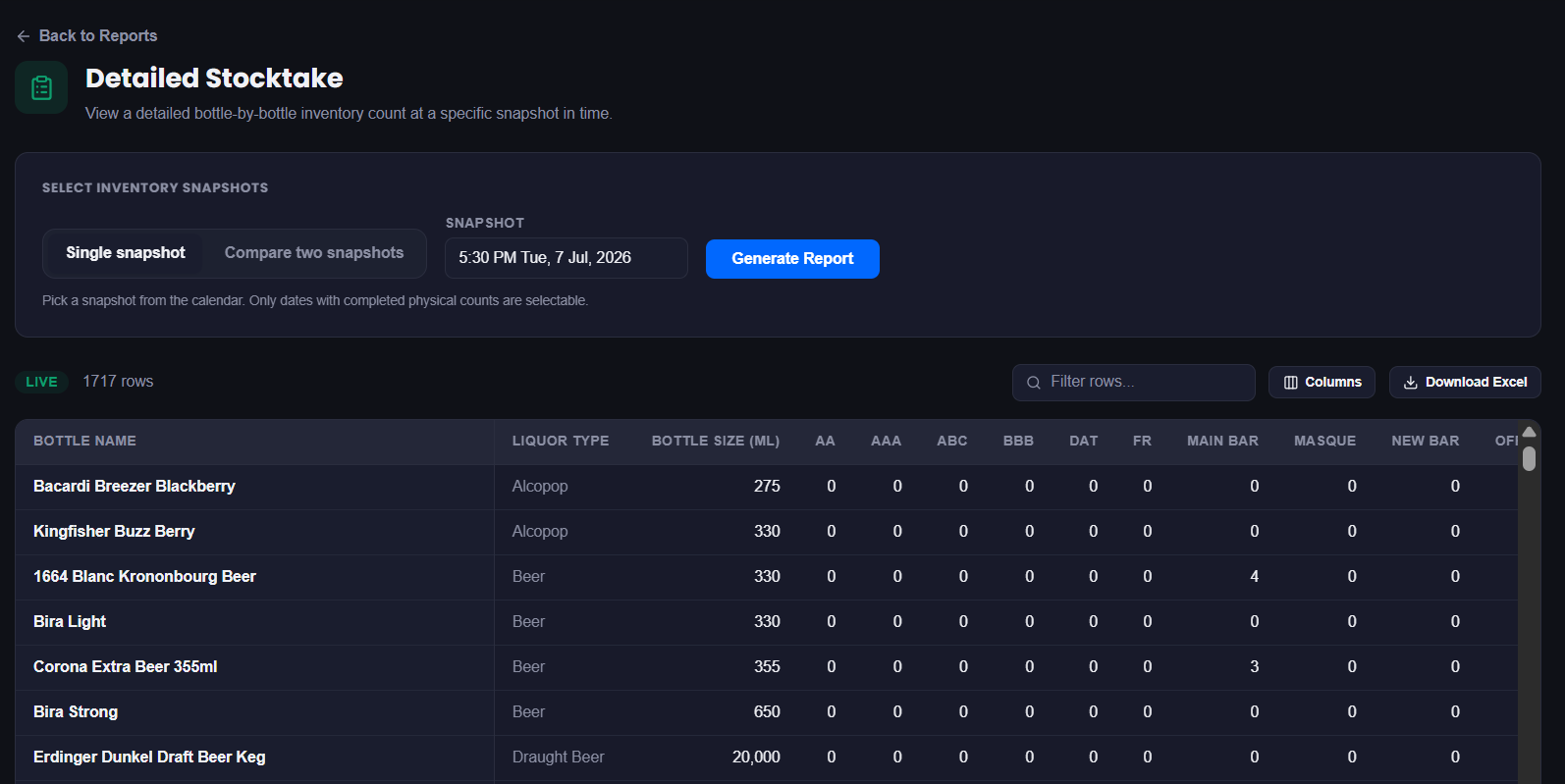Select the Kingfisher Buzz Berry row name
Image resolution: width=1565 pixels, height=784 pixels.
pyautogui.click(x=114, y=532)
